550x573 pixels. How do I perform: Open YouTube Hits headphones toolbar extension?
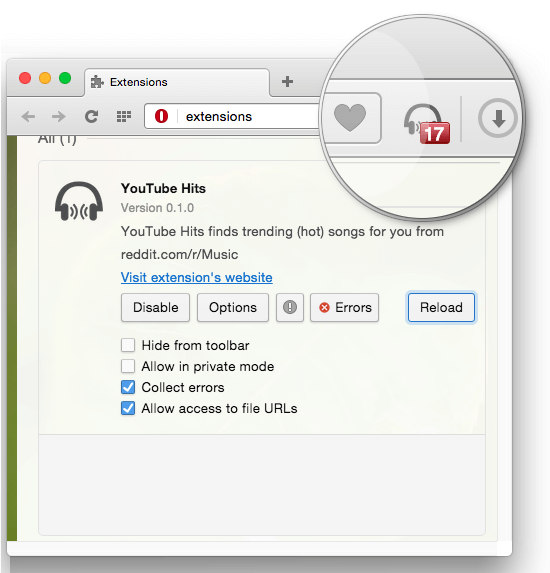(x=426, y=124)
